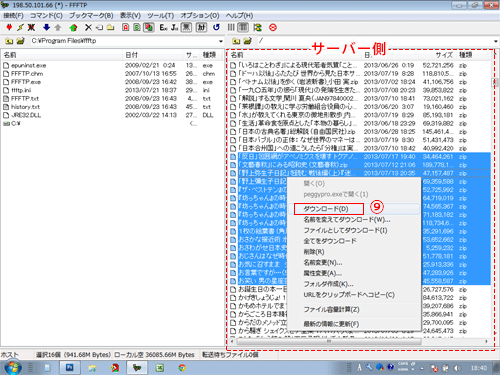Image resolution: width=500 pixels, height=375 pixels.
Task: Click server pane vertical scrollbar thumb
Action: (494, 82)
